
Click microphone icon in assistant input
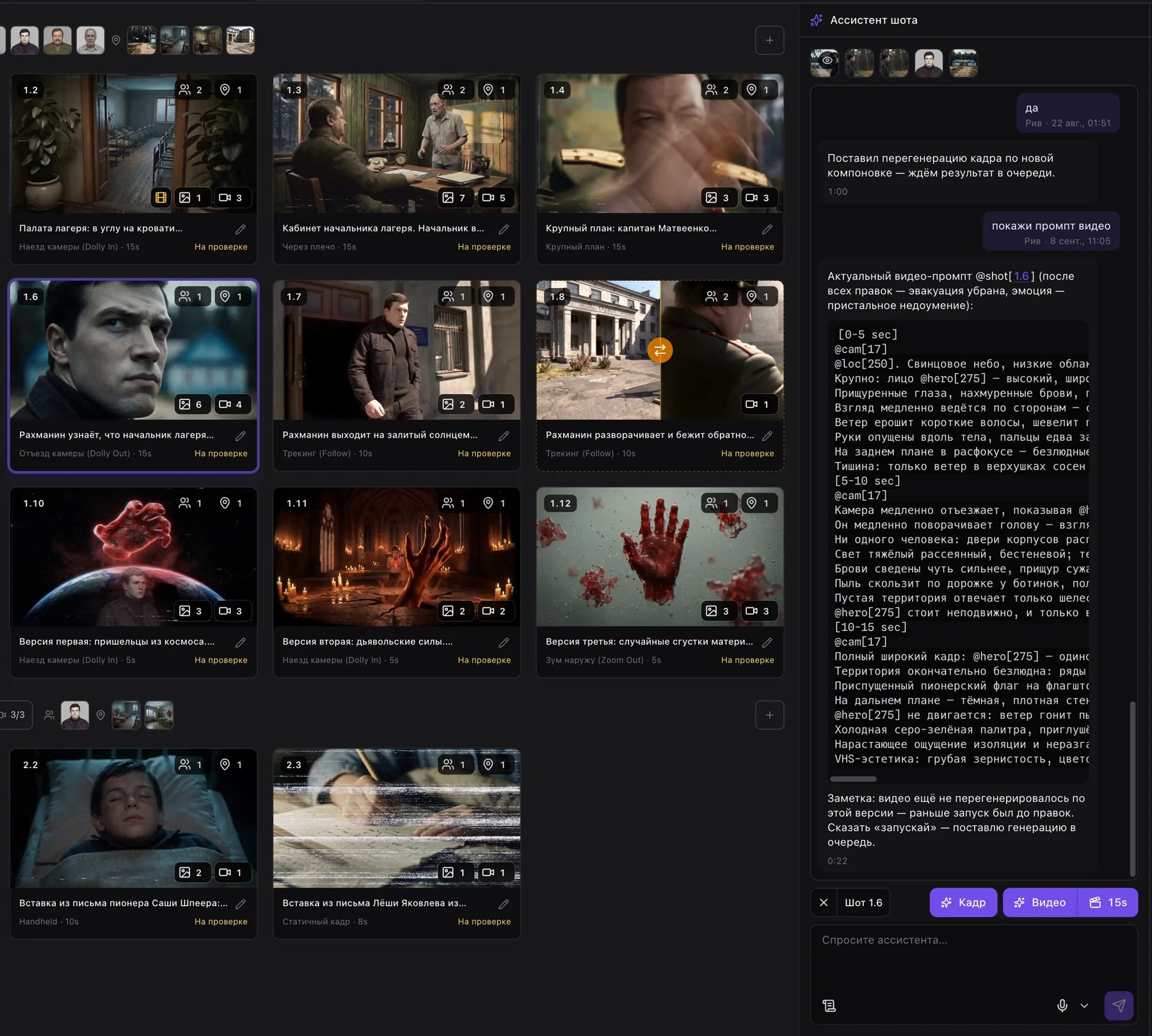pos(1062,1005)
